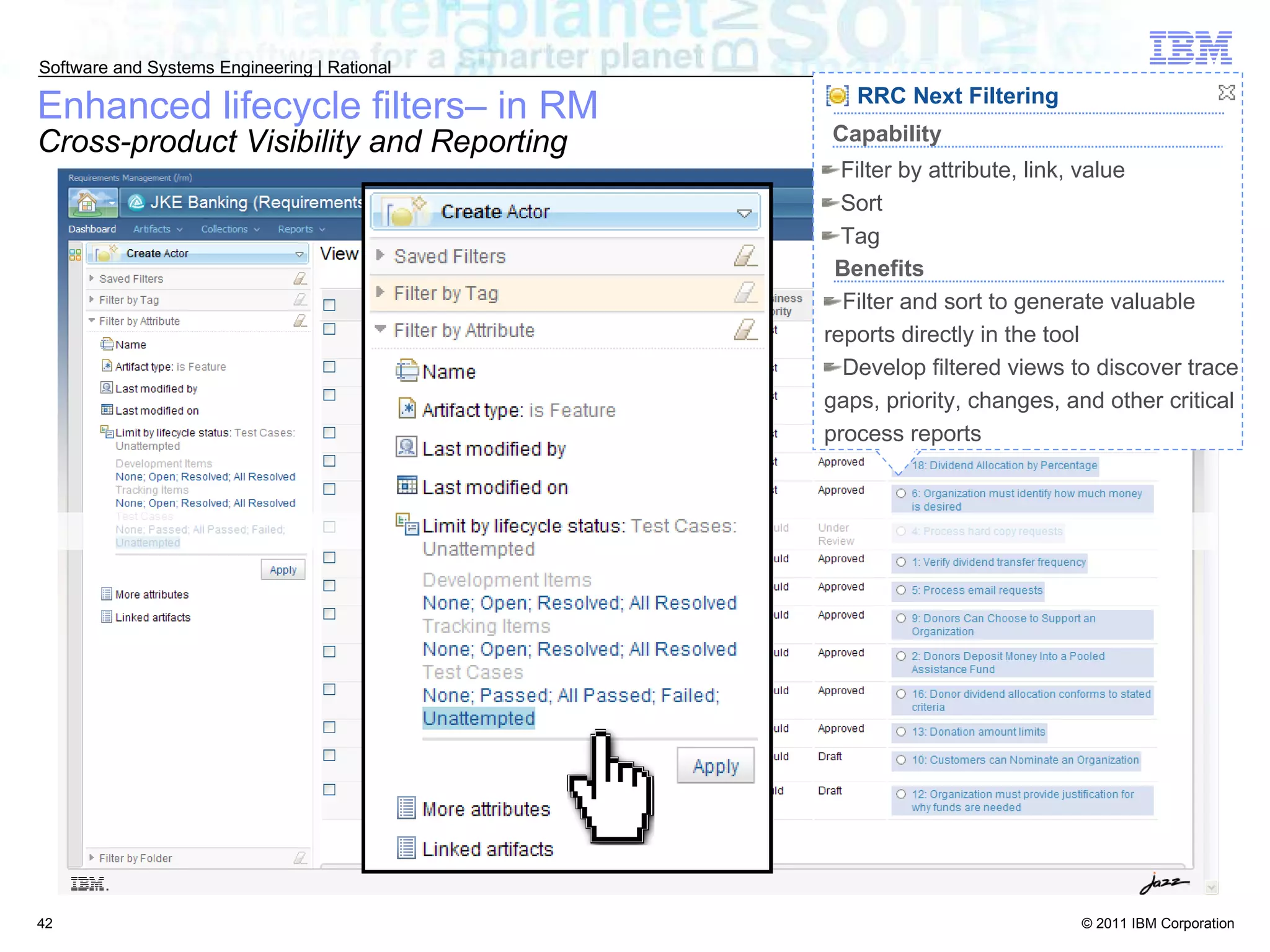Screen dimensions: 1270x952
Task: Check the row checkbox beside More attributes
Action: [329, 586]
